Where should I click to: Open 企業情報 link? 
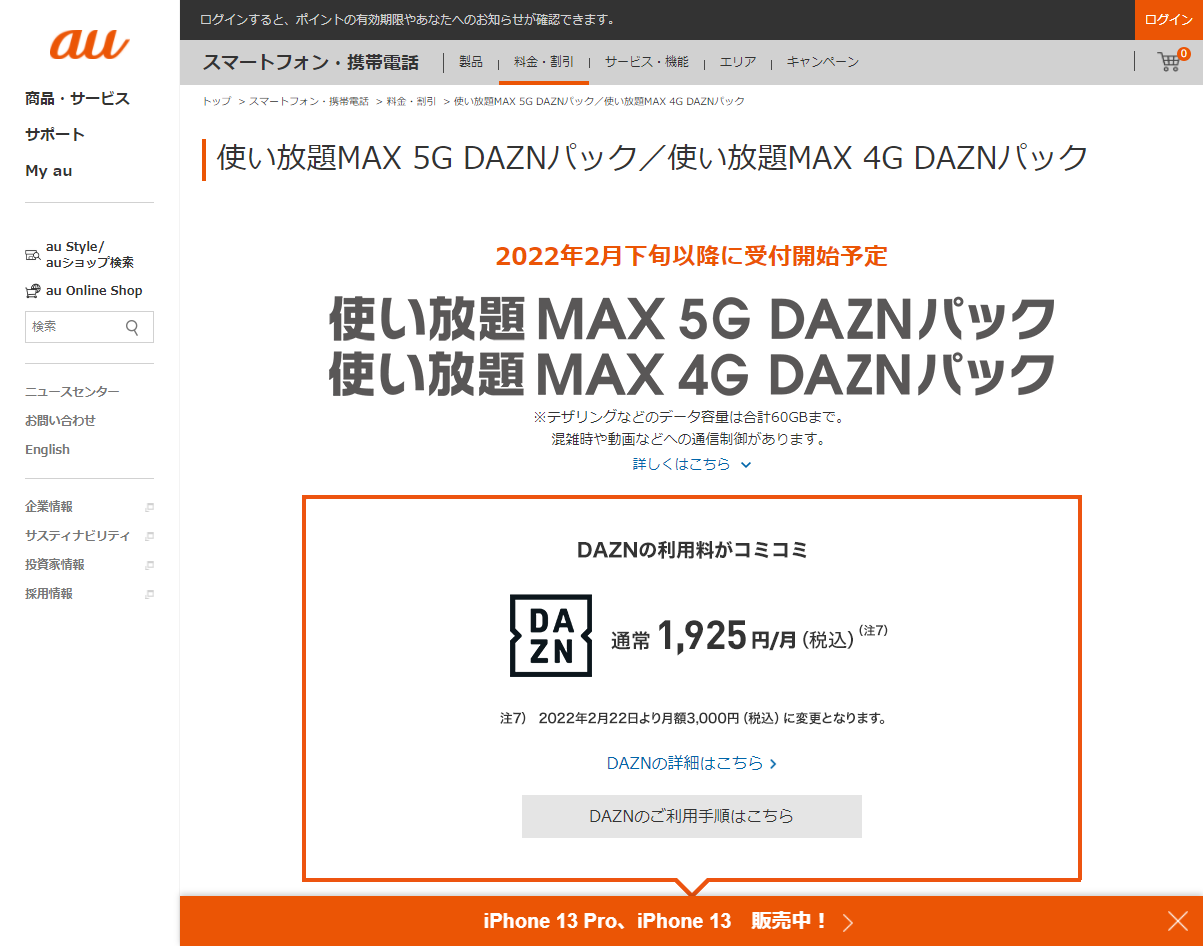point(49,507)
